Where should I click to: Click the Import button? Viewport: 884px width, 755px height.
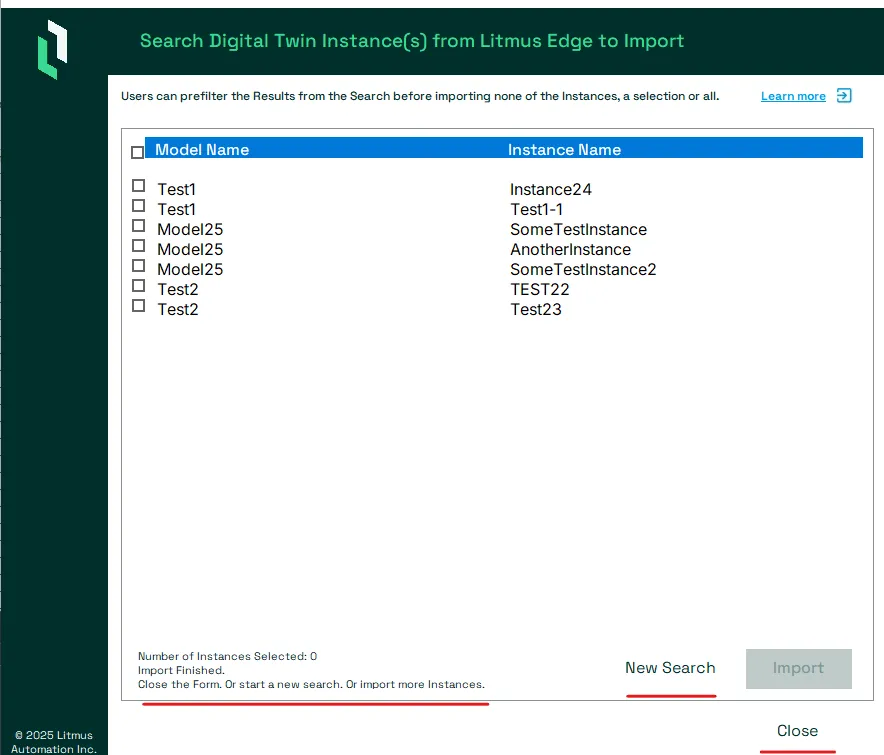(x=798, y=669)
